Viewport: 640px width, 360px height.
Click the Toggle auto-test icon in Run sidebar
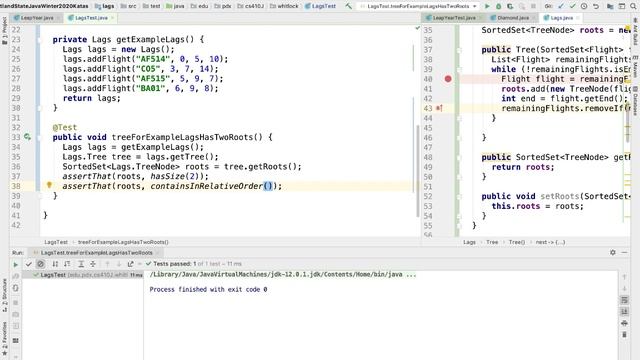pos(16,288)
